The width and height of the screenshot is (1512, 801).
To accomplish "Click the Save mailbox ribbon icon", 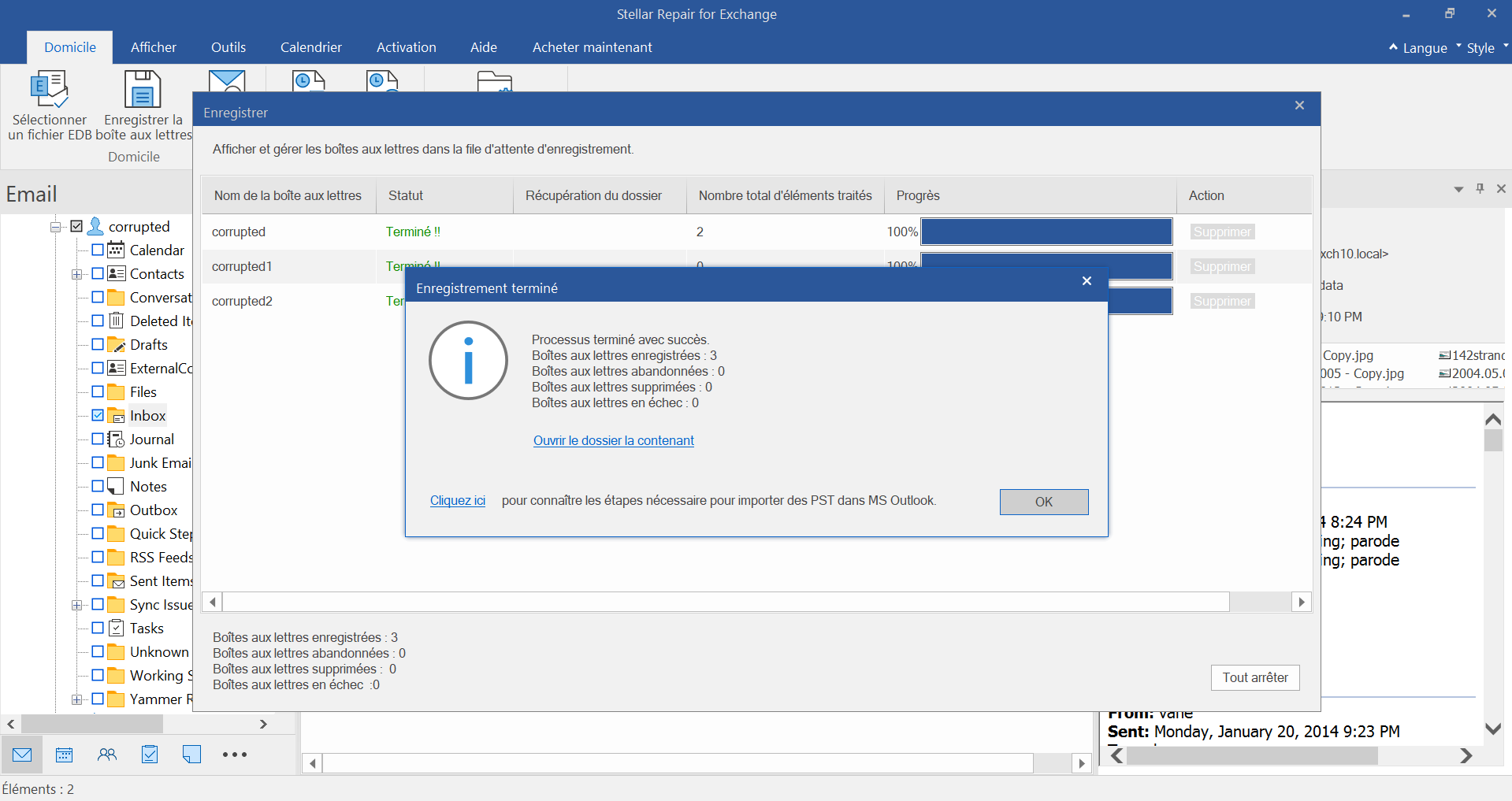I will pyautogui.click(x=143, y=90).
